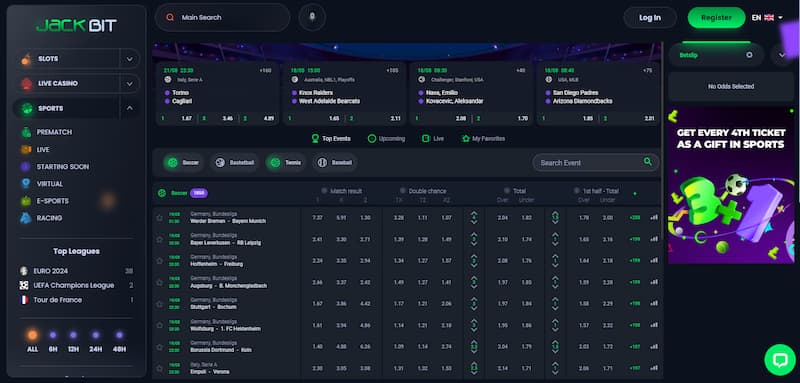
Task: Favorite the Werder Bremen – Bayern Munich match star
Action: [160, 218]
